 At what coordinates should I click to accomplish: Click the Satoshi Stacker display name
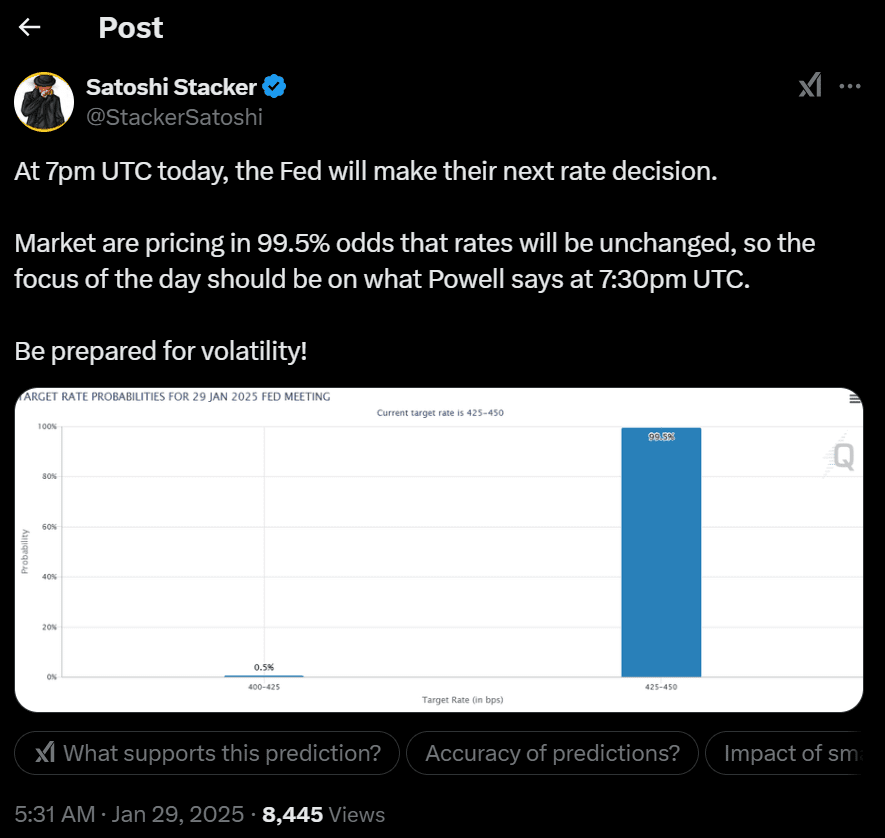[x=170, y=86]
